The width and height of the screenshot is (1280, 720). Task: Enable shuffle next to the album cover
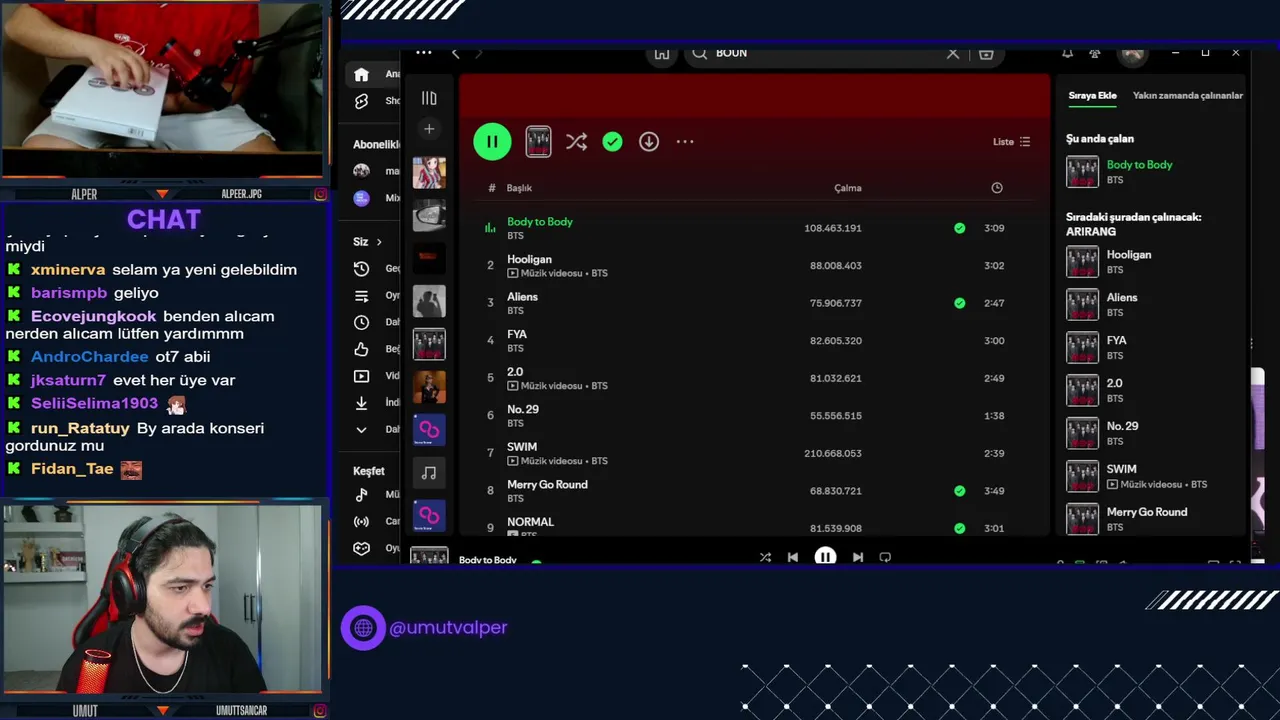click(x=576, y=142)
